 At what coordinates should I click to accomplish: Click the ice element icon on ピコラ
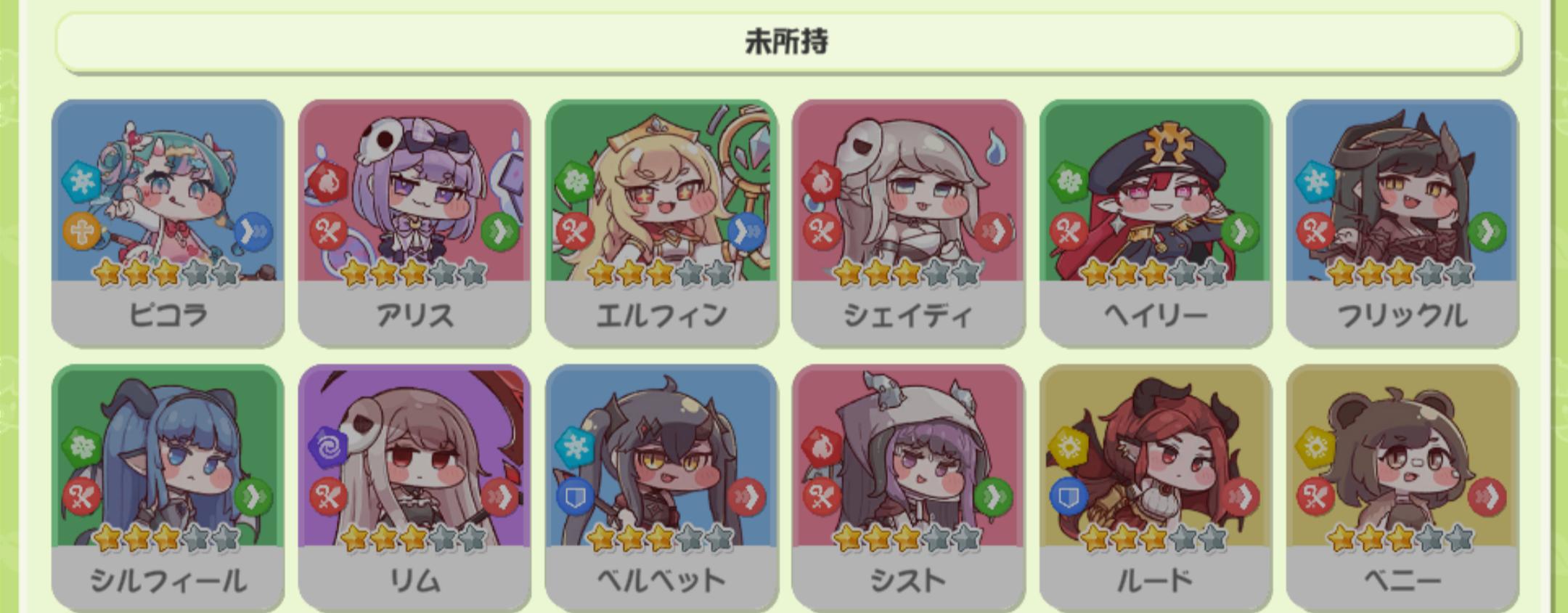(x=82, y=181)
